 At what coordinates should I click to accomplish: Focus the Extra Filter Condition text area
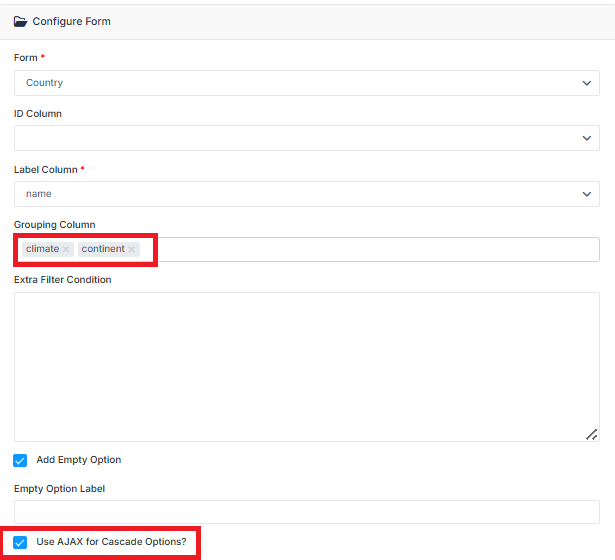[307, 367]
